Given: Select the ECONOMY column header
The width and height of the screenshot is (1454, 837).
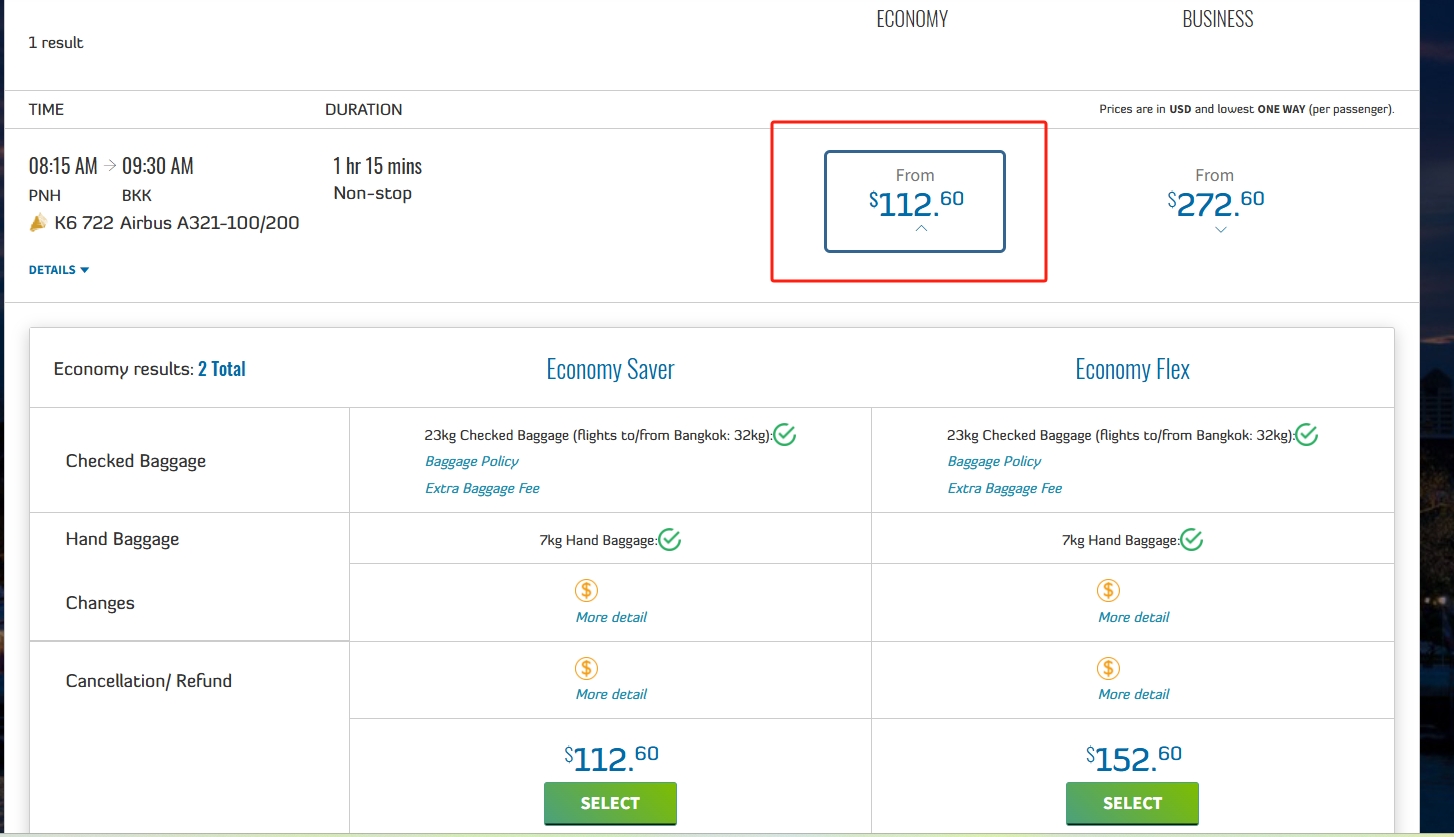Looking at the screenshot, I should (x=912, y=19).
